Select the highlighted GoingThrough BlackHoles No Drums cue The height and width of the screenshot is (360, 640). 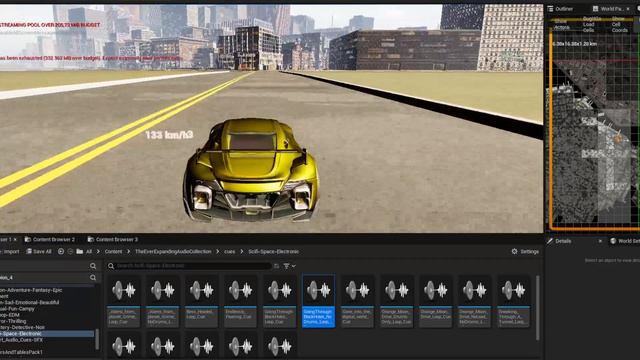point(318,301)
